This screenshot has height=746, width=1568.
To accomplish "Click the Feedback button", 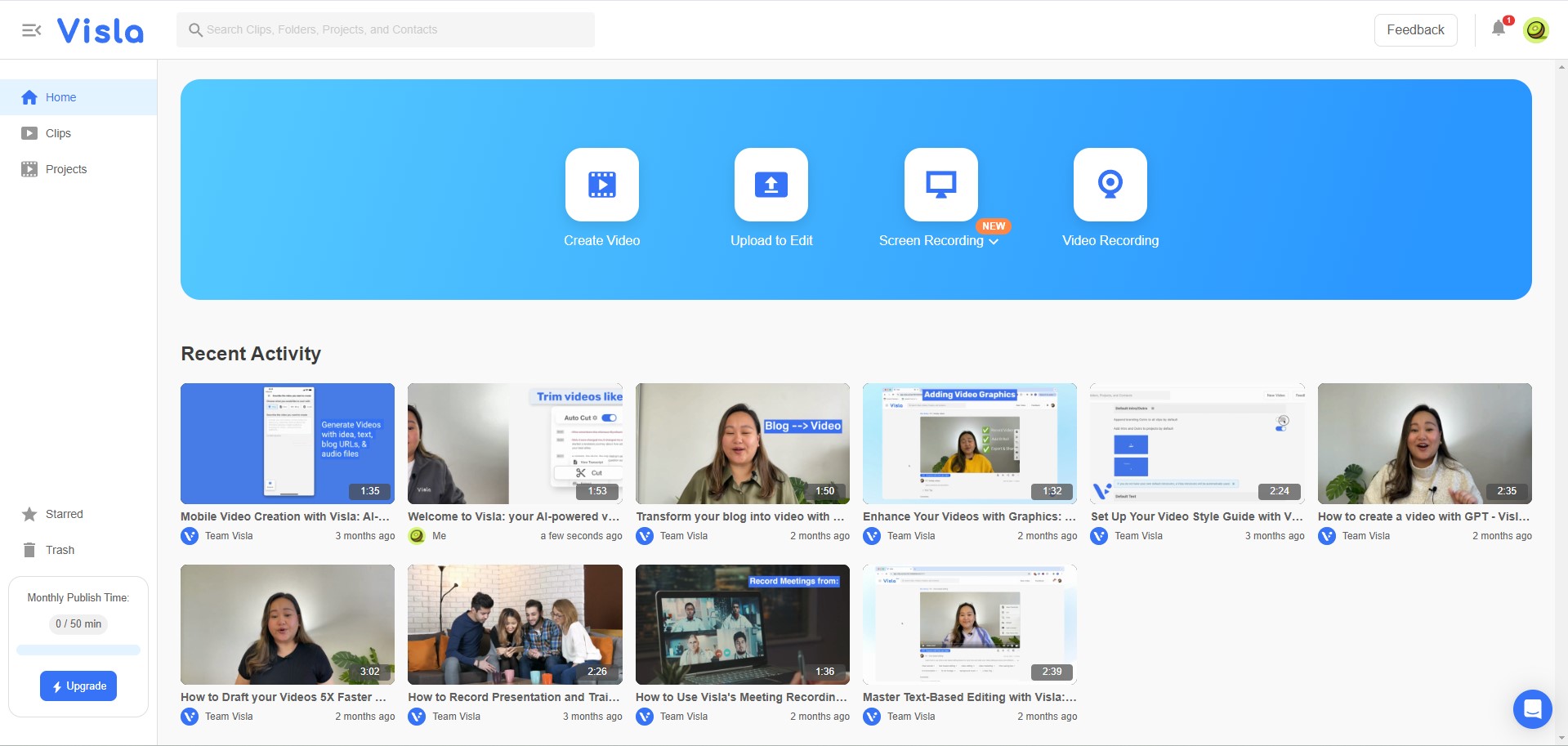I will [x=1415, y=30].
